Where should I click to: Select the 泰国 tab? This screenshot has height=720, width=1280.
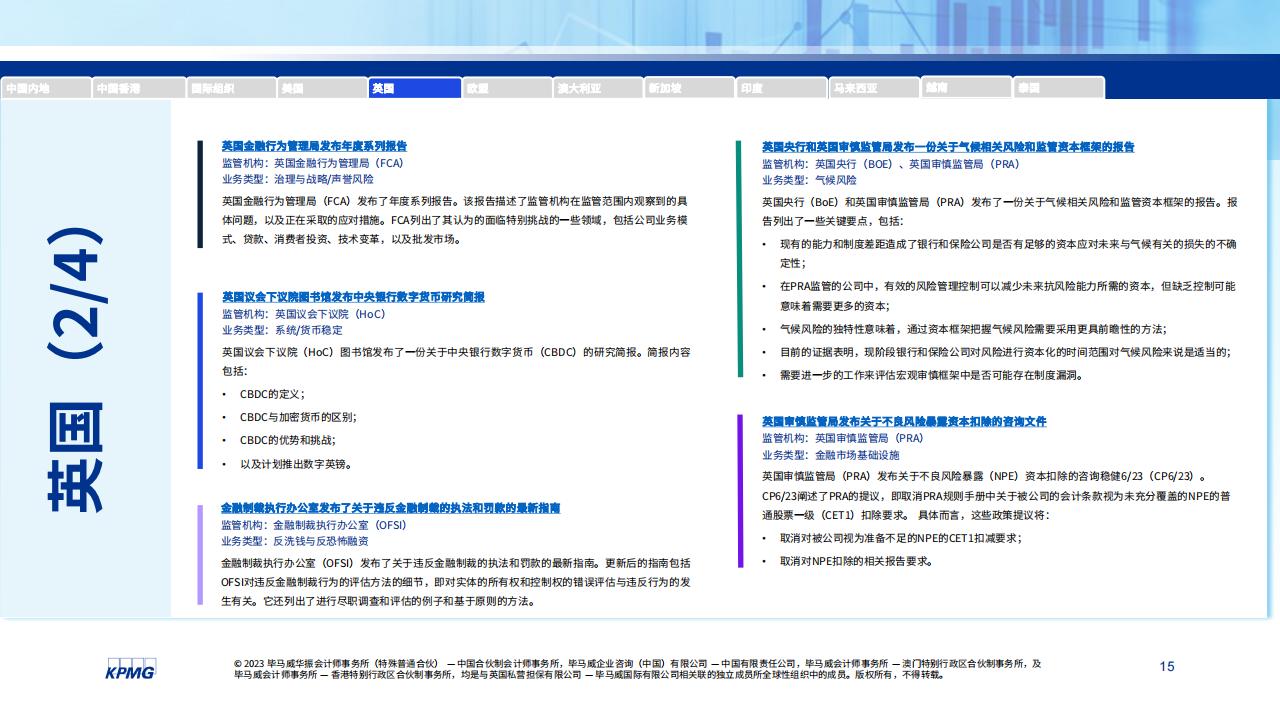1059,88
